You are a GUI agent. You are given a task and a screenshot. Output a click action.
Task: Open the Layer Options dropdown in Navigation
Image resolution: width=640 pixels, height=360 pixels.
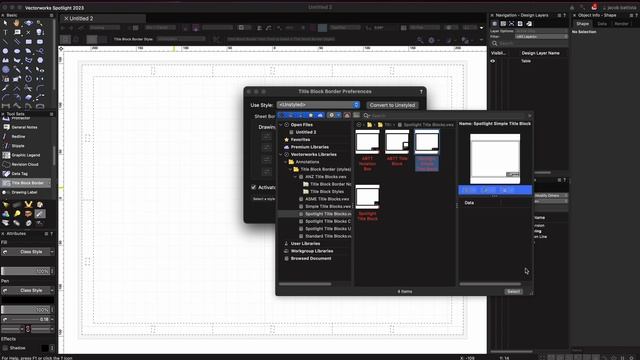coord(541,31)
